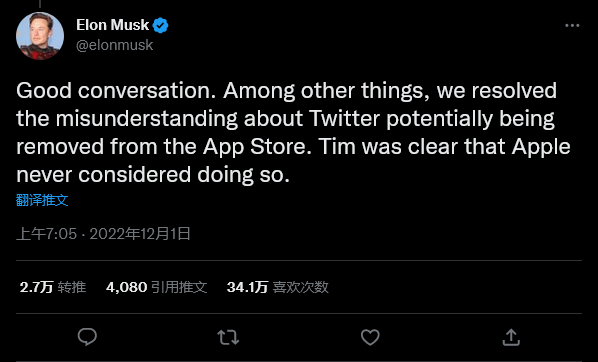
Task: View the 2.7万 retweet count
Action: click(x=36, y=287)
